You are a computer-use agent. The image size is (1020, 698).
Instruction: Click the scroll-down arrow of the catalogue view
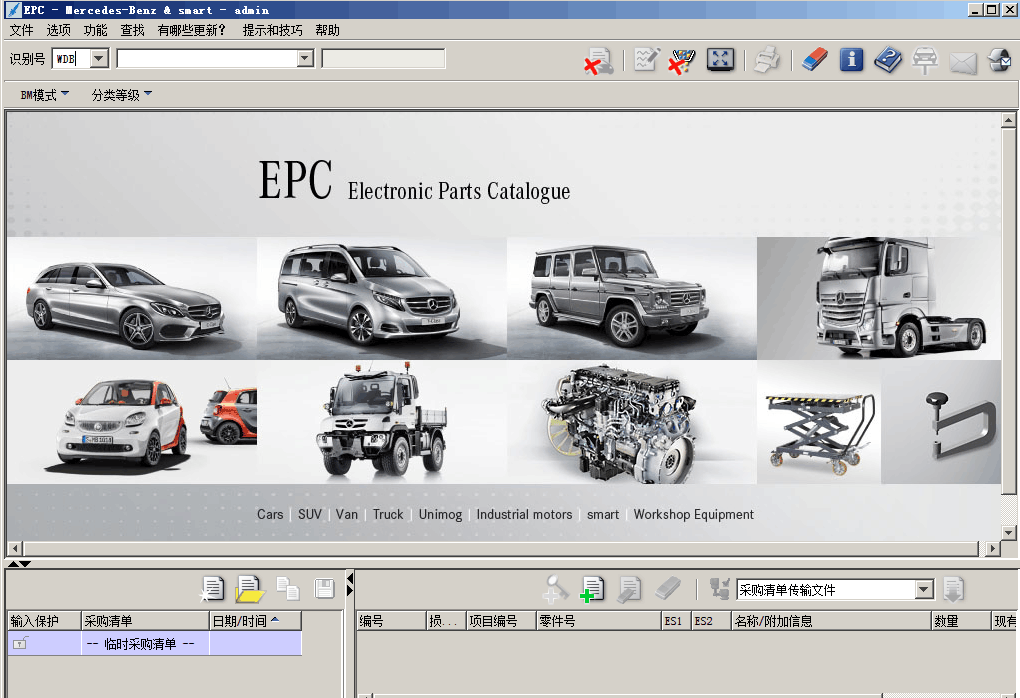coord(1008,533)
